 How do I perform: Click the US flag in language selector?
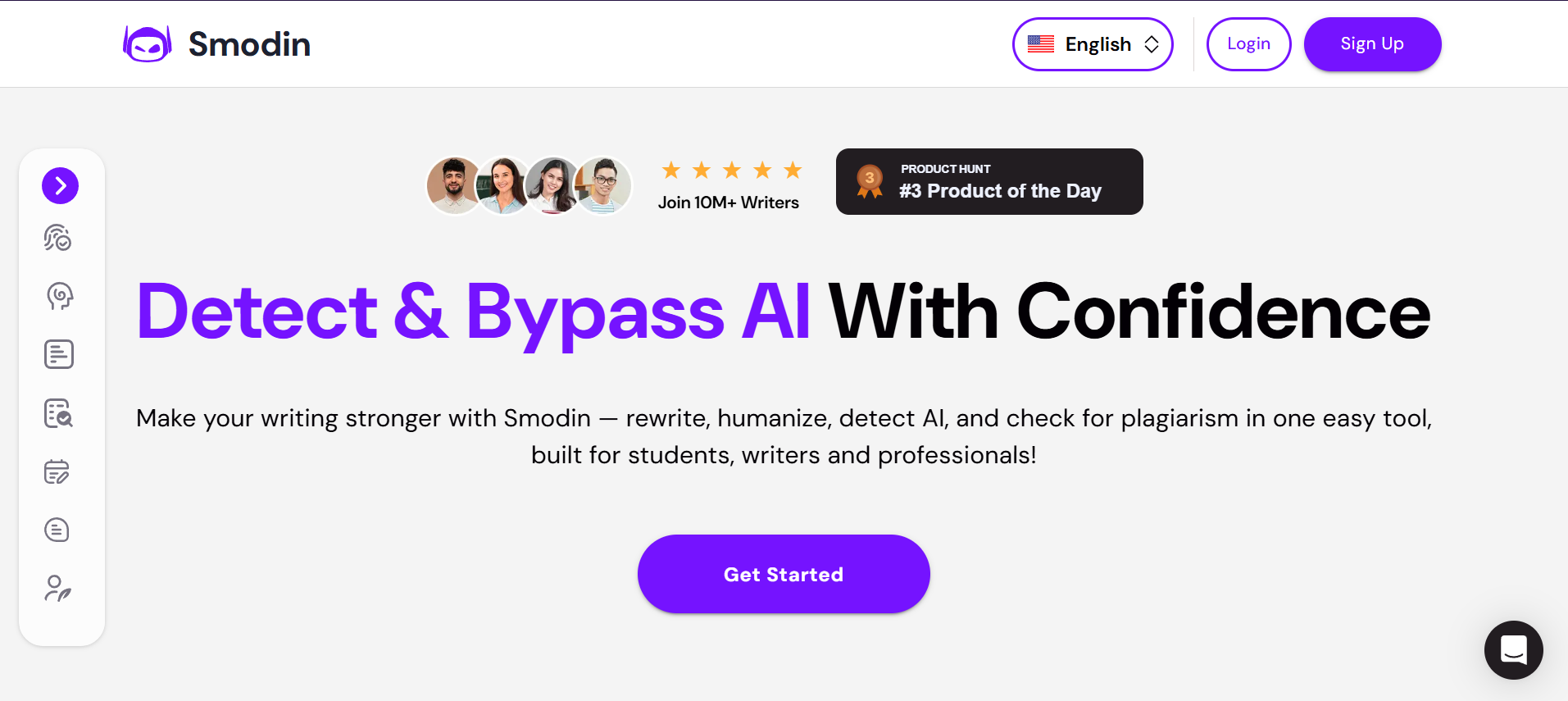pos(1041,44)
